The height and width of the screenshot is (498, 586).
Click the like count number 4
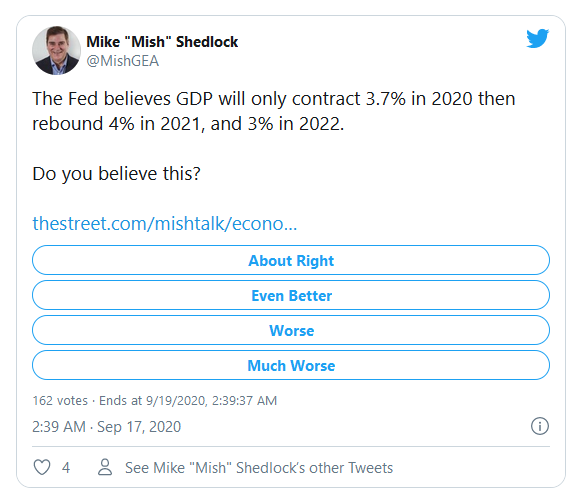point(66,468)
